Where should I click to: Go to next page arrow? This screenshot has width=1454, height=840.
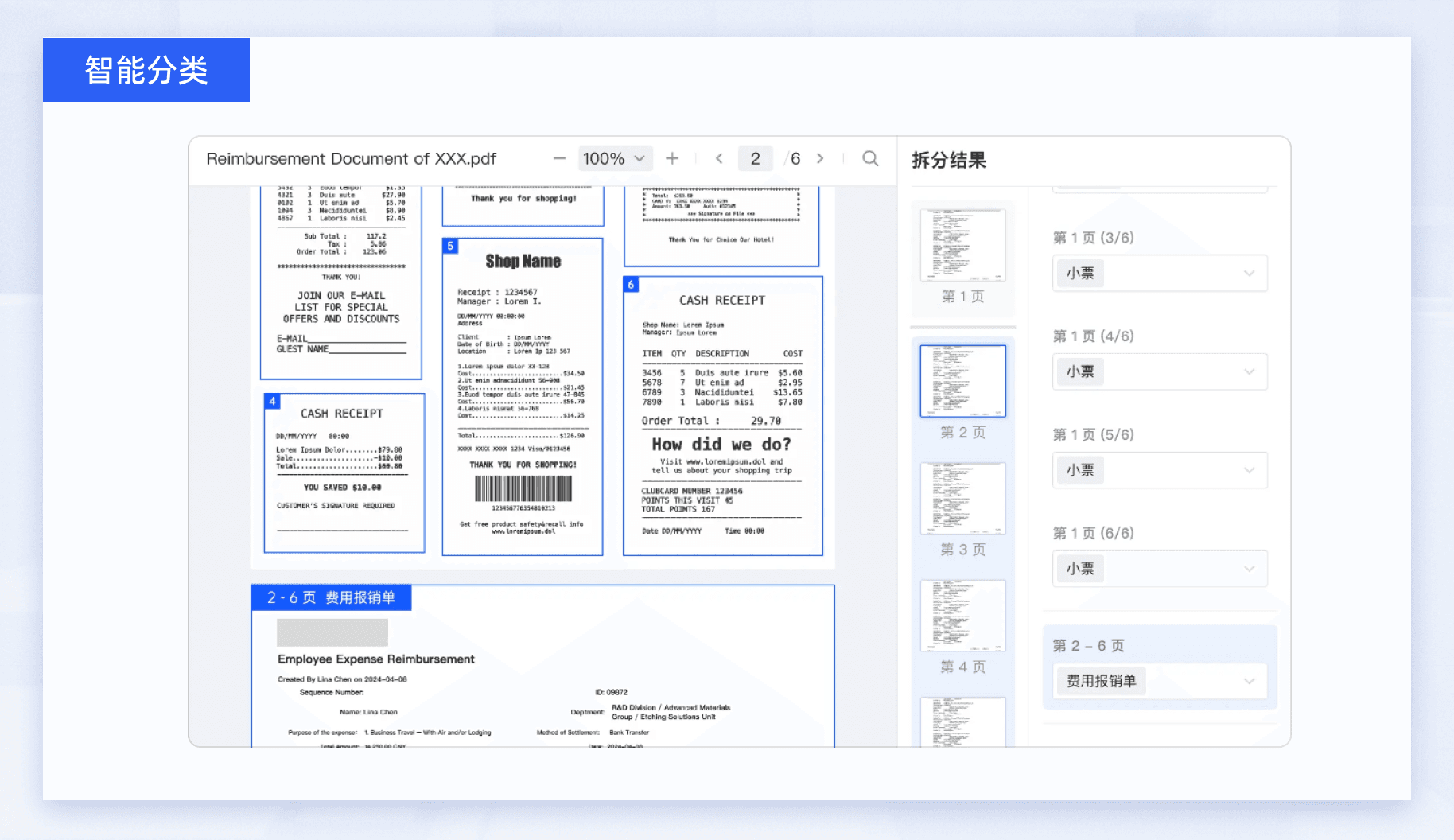coord(820,159)
